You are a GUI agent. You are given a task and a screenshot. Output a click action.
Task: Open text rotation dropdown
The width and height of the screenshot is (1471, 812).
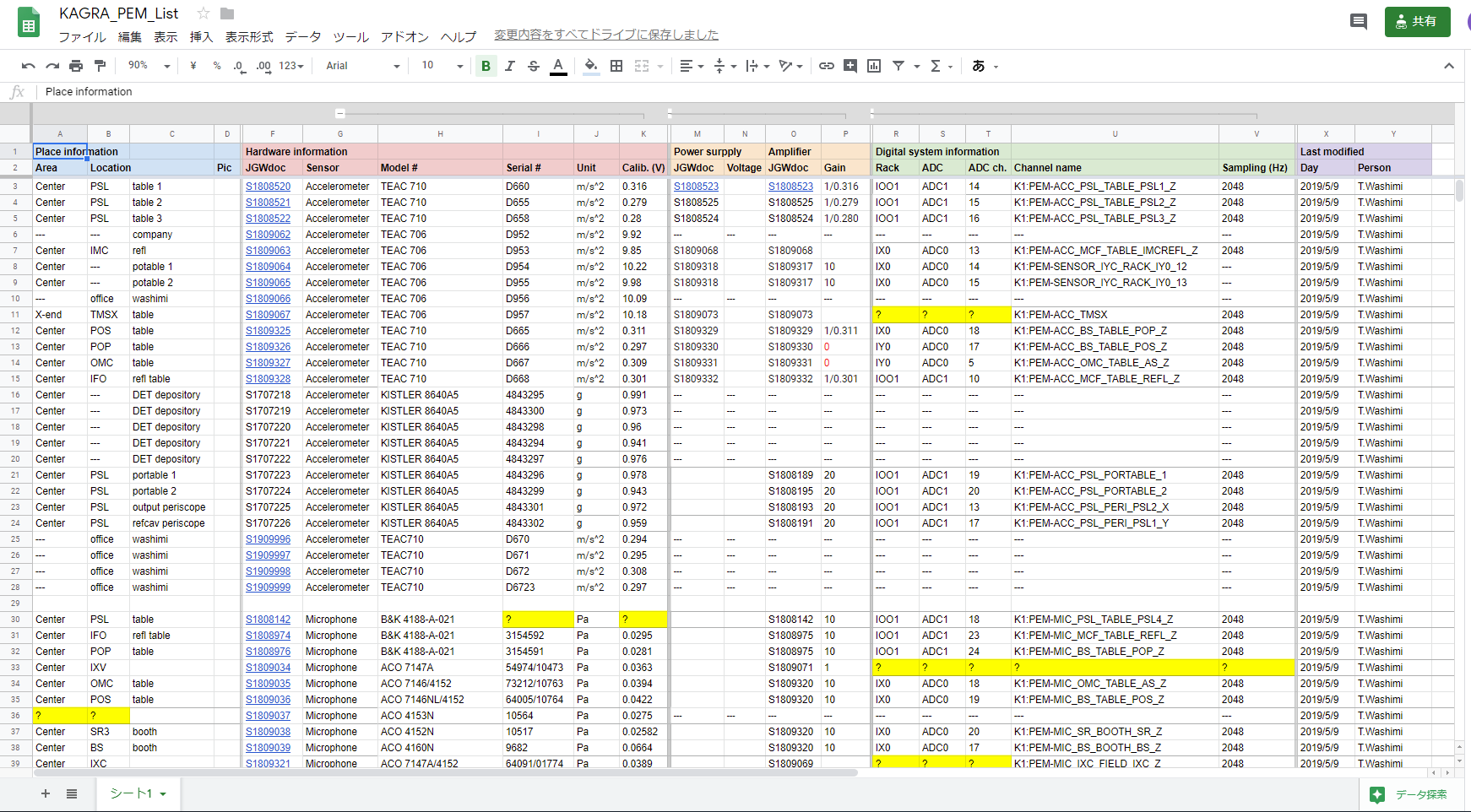coord(790,66)
